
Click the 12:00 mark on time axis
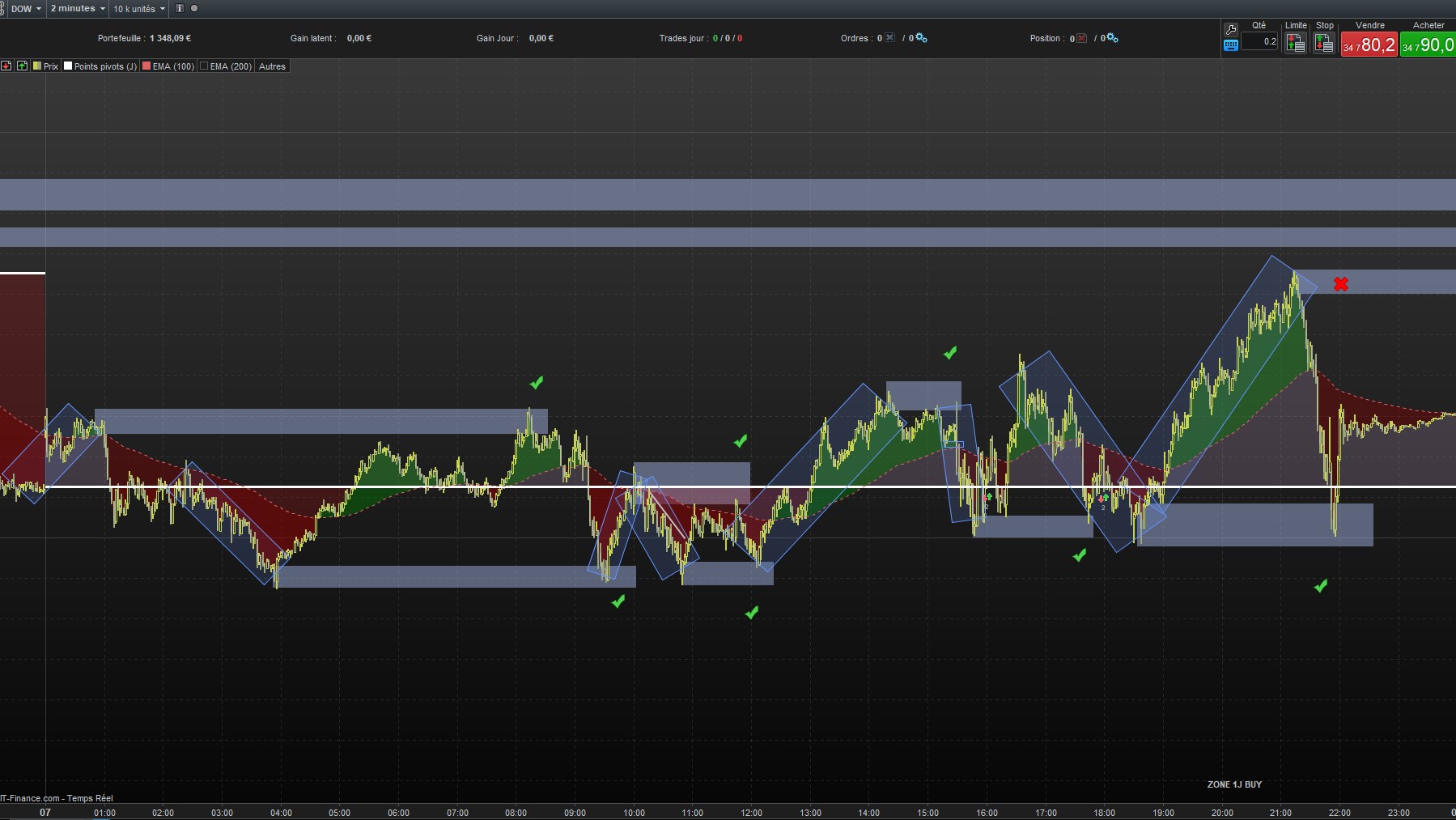pos(751,813)
